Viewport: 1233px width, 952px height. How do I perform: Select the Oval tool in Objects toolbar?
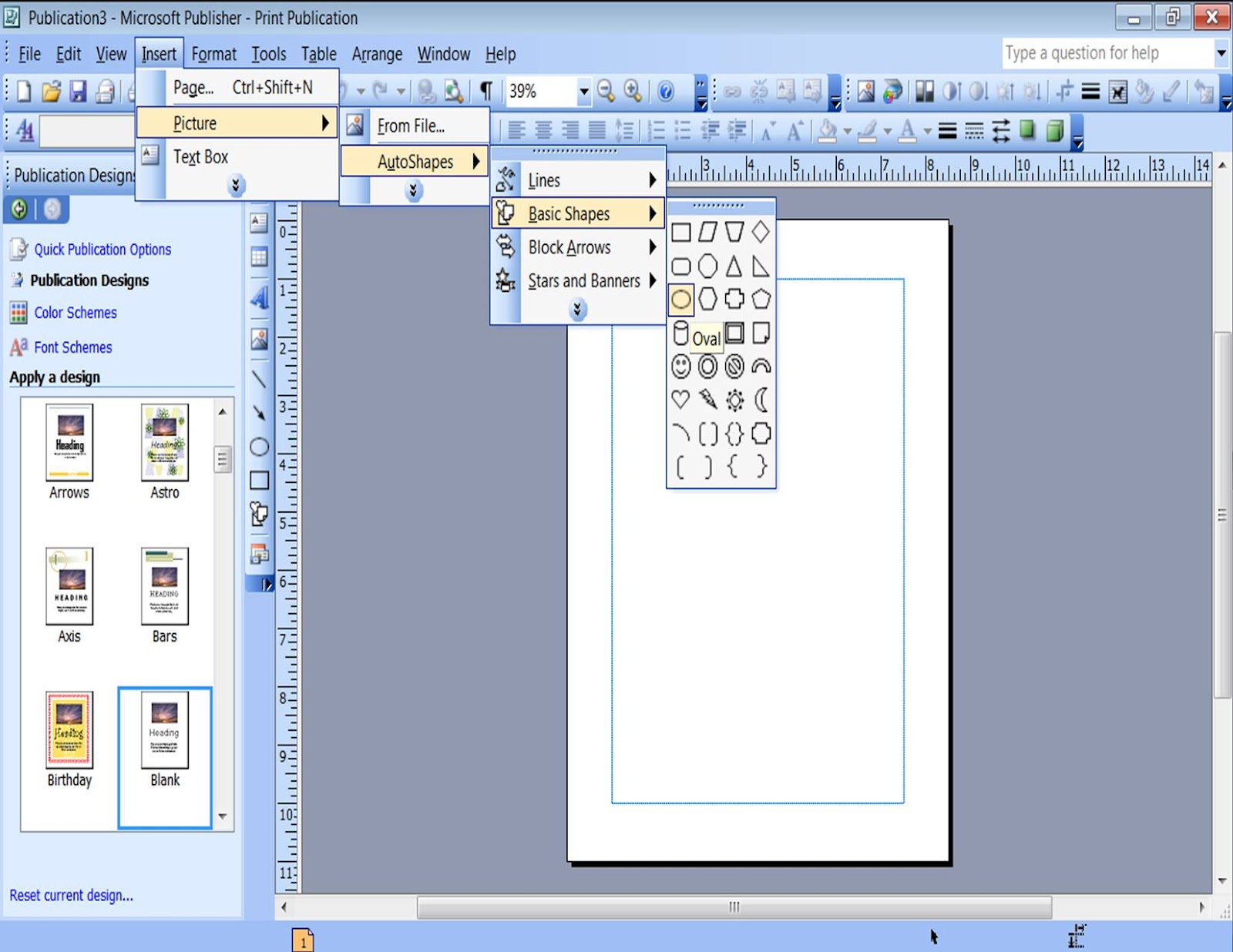point(260,447)
